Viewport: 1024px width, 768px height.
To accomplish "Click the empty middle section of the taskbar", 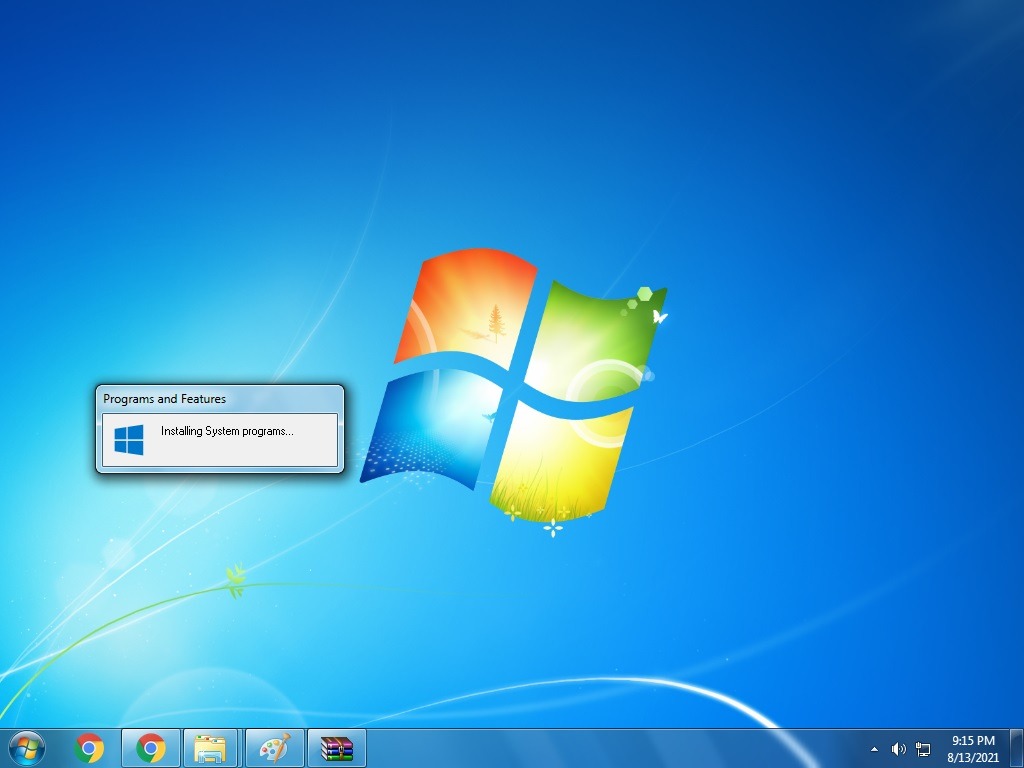I will [600, 748].
